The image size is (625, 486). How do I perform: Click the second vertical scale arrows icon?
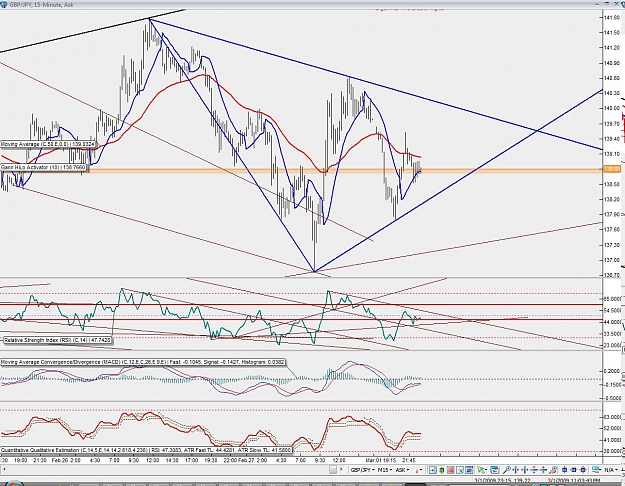543,470
